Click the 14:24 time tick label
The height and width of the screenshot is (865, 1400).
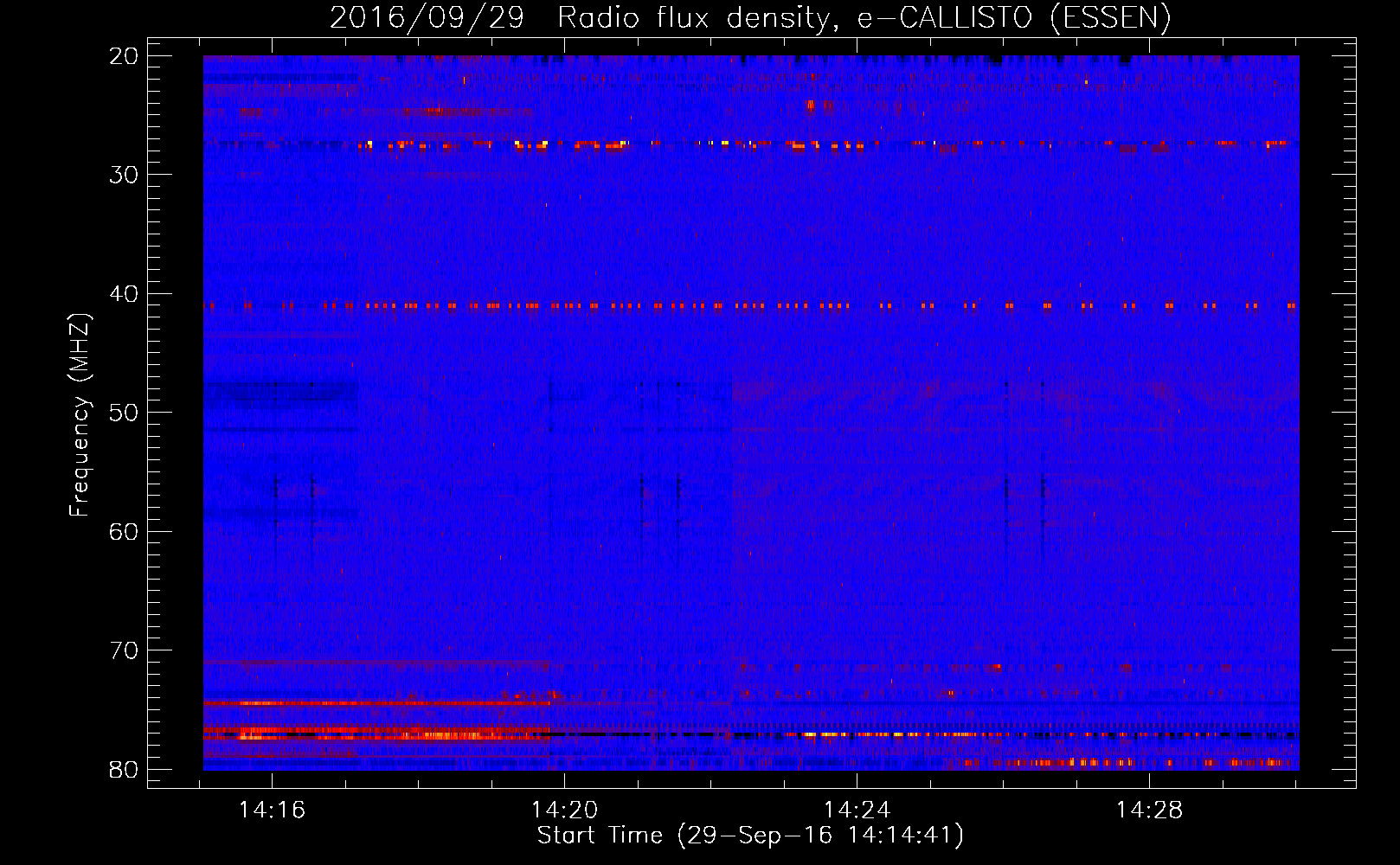coord(857,811)
